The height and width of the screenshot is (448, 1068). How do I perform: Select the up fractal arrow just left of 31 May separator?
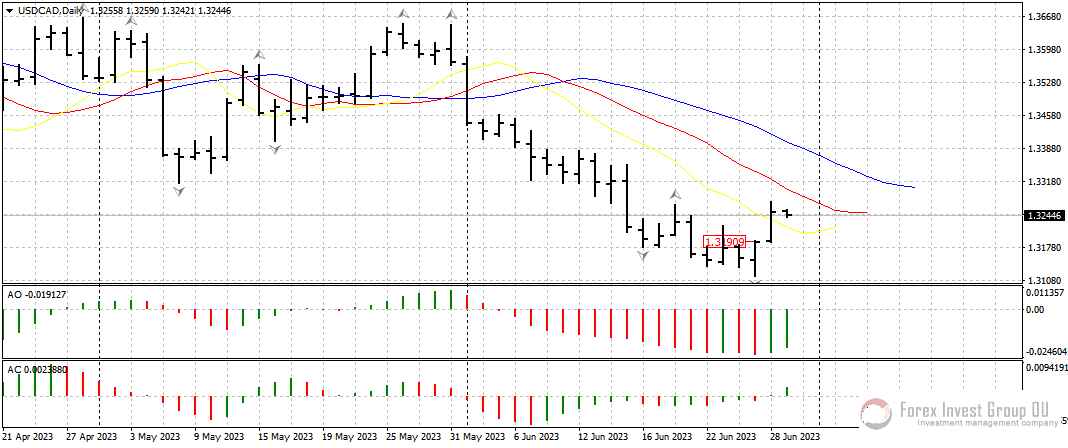451,15
